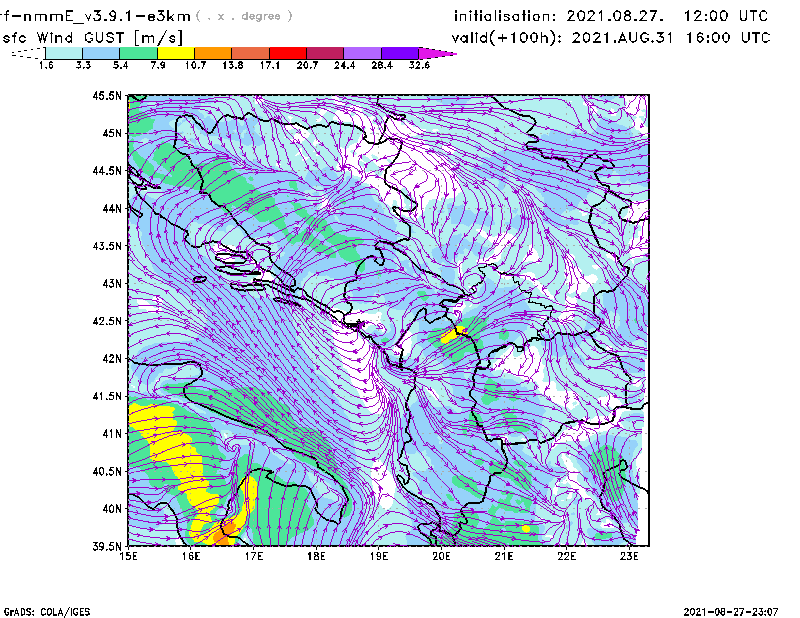Click the "12:00 UTC" initialisation time
The image size is (800, 618).
(x=726, y=16)
